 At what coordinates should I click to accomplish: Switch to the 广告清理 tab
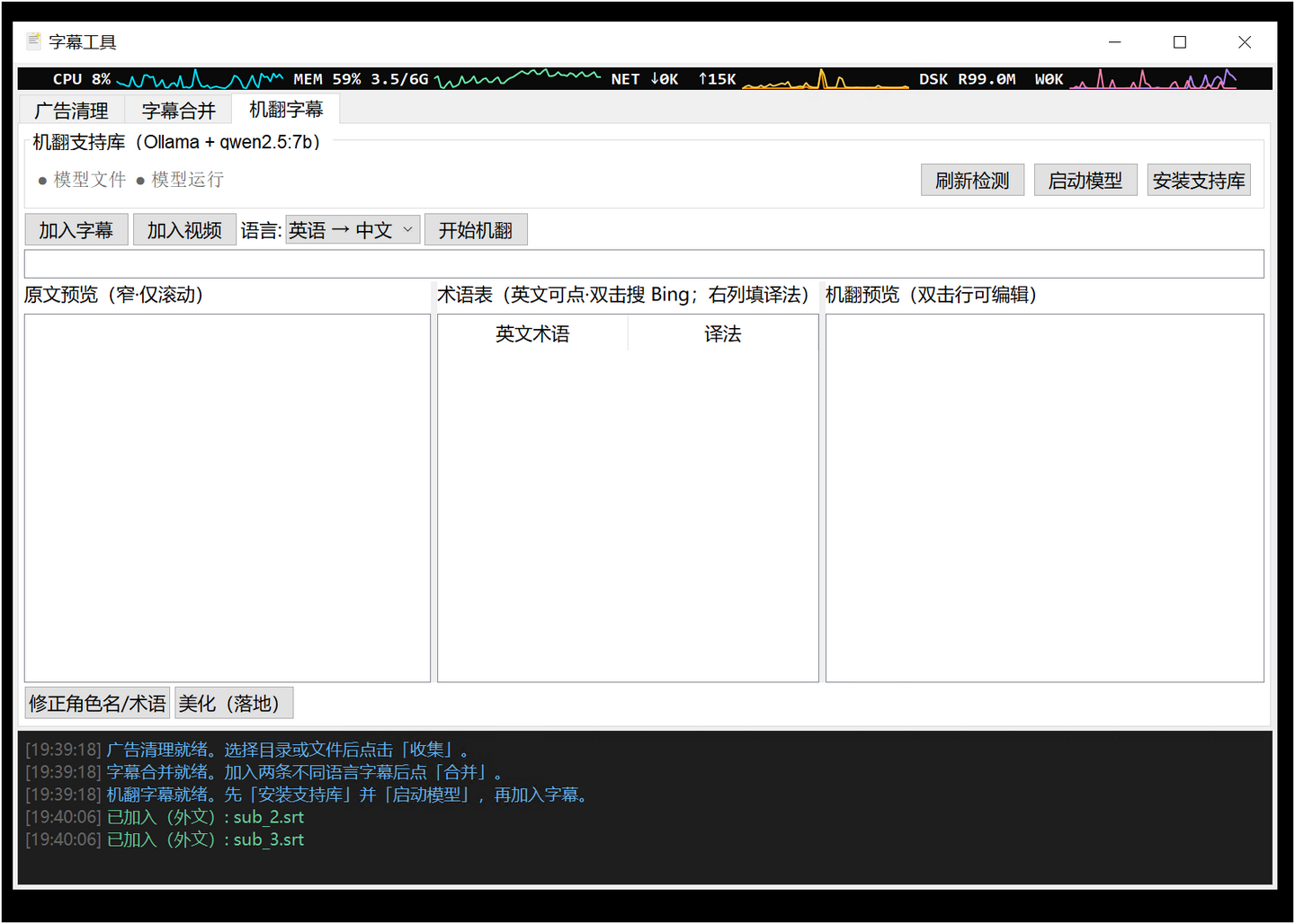tap(71, 111)
